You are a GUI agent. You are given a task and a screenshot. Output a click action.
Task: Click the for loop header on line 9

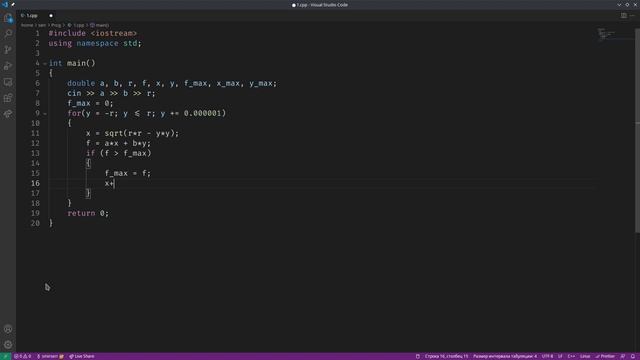(147, 113)
